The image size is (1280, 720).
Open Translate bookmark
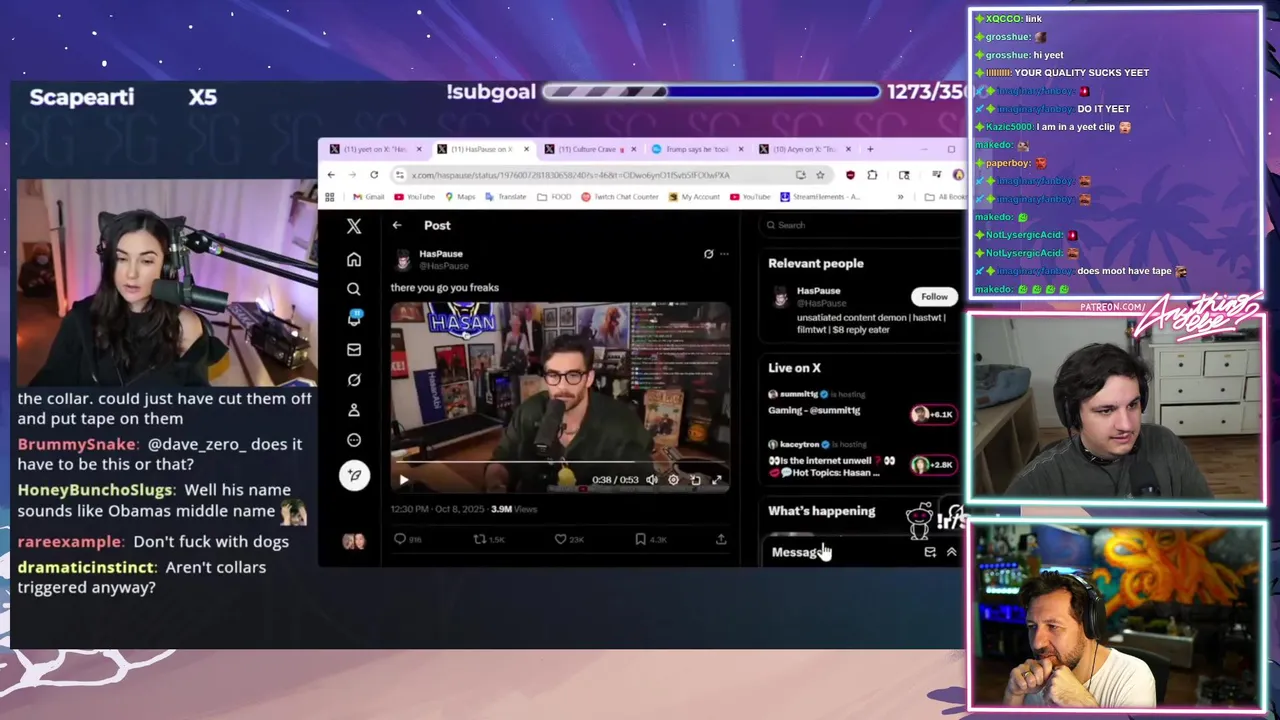[506, 197]
